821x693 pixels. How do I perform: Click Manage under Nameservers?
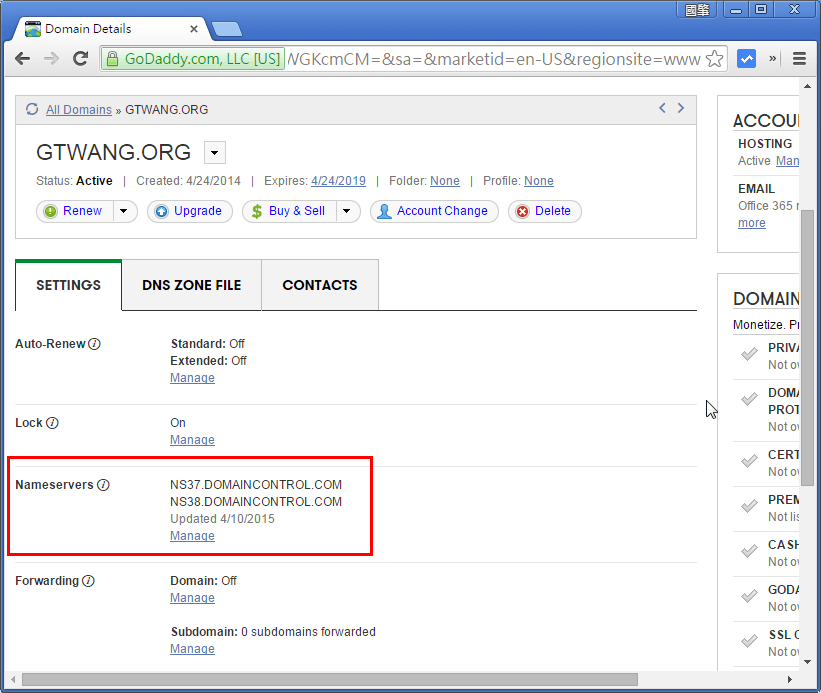[192, 535]
